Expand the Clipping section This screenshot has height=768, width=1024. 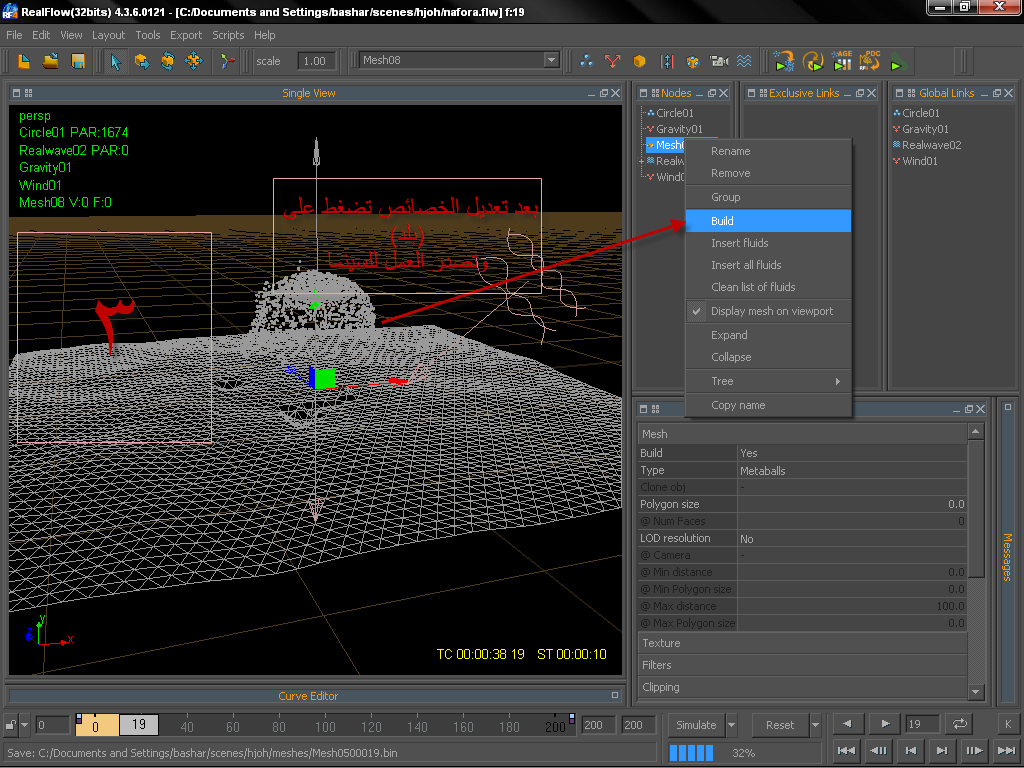click(802, 687)
